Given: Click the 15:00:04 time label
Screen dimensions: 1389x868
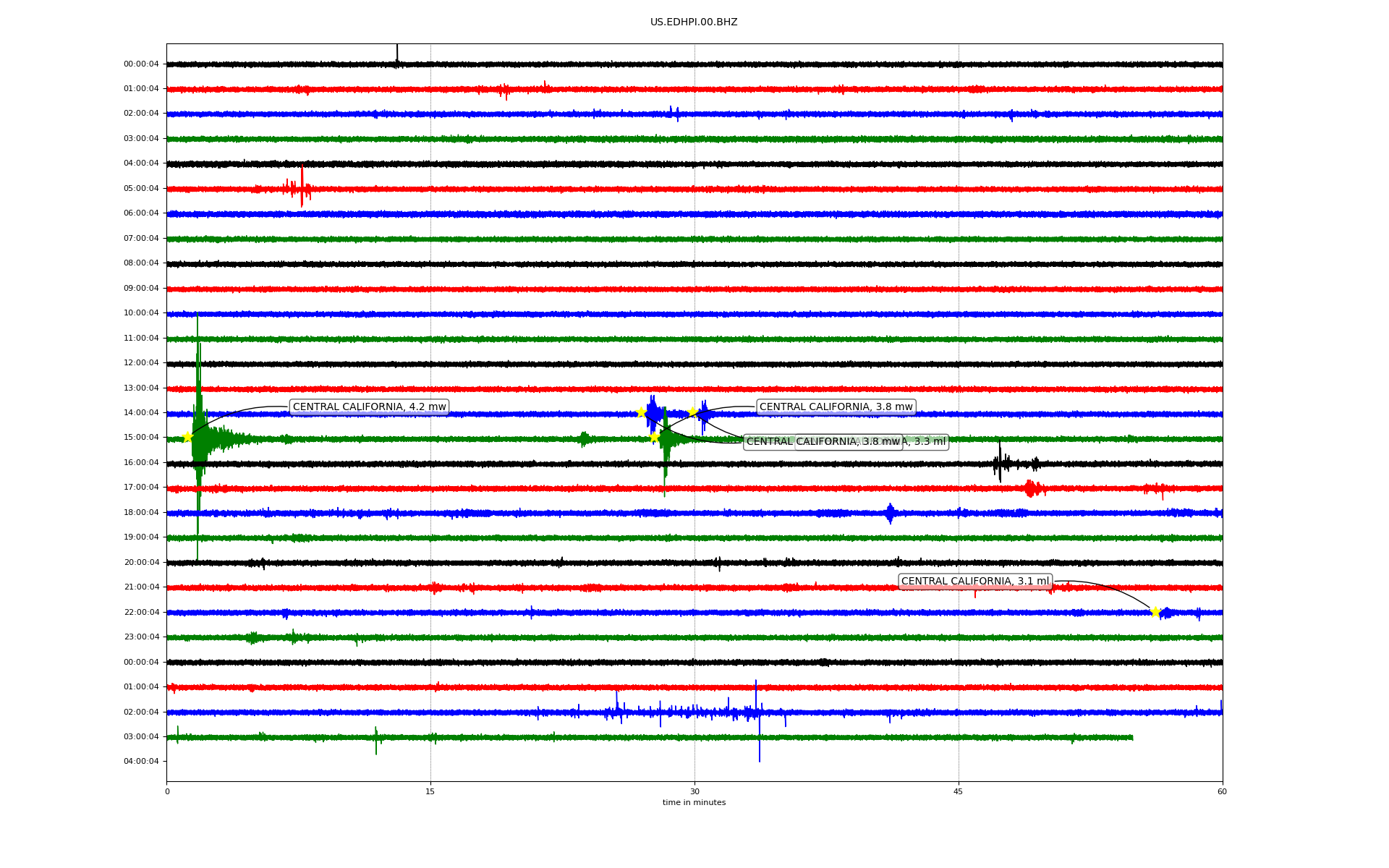Looking at the screenshot, I should tap(141, 438).
